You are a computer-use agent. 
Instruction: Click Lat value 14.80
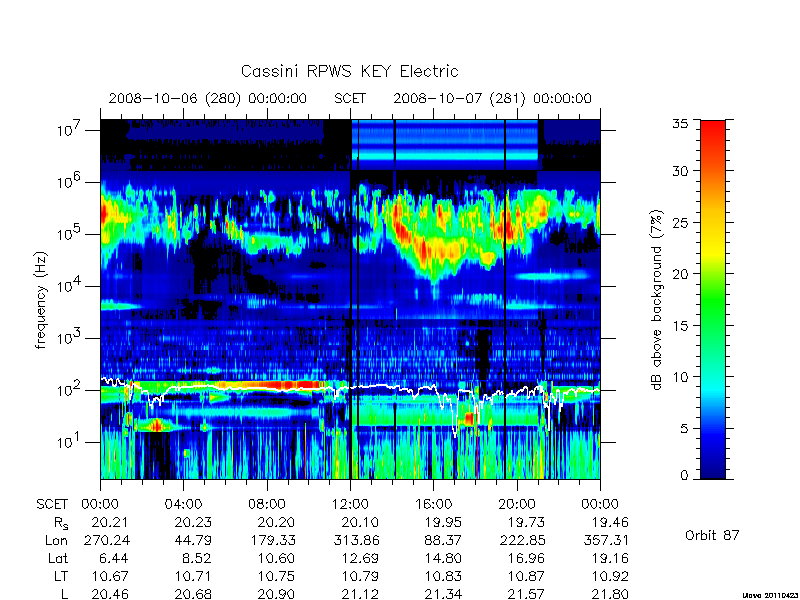click(x=443, y=558)
